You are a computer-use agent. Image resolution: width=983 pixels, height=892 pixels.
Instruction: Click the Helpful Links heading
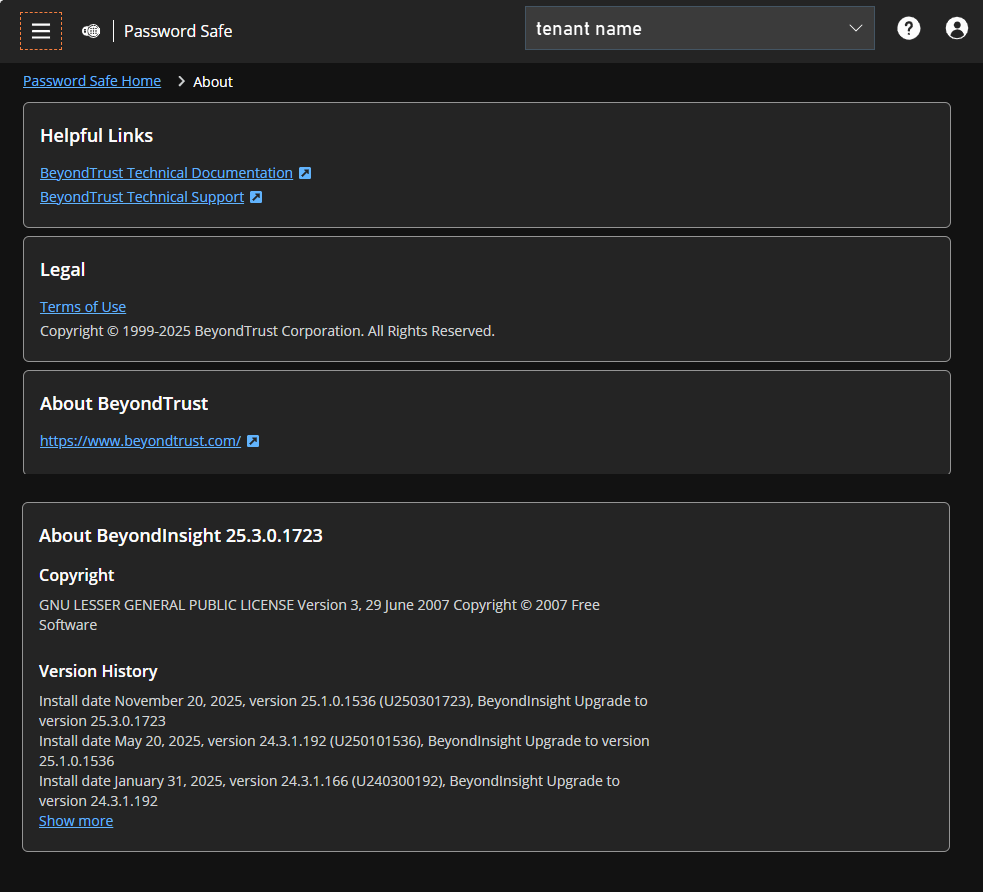pyautogui.click(x=97, y=135)
